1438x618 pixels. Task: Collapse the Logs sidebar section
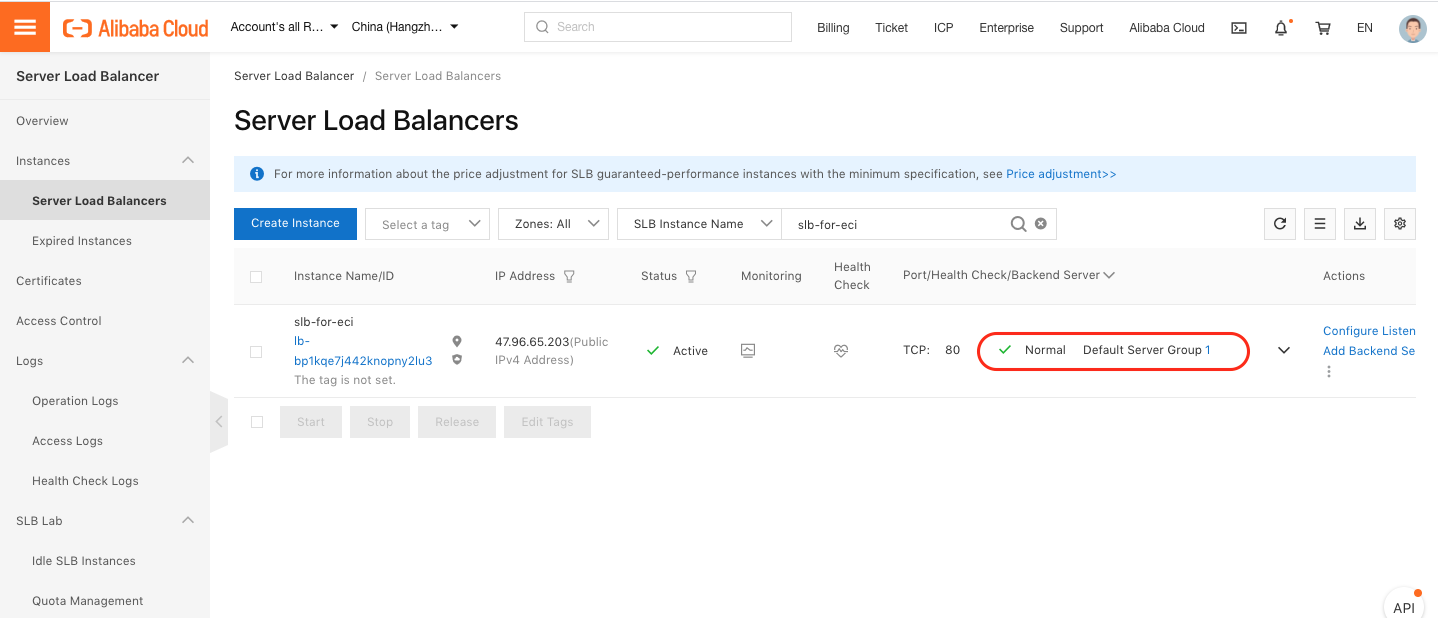[188, 360]
